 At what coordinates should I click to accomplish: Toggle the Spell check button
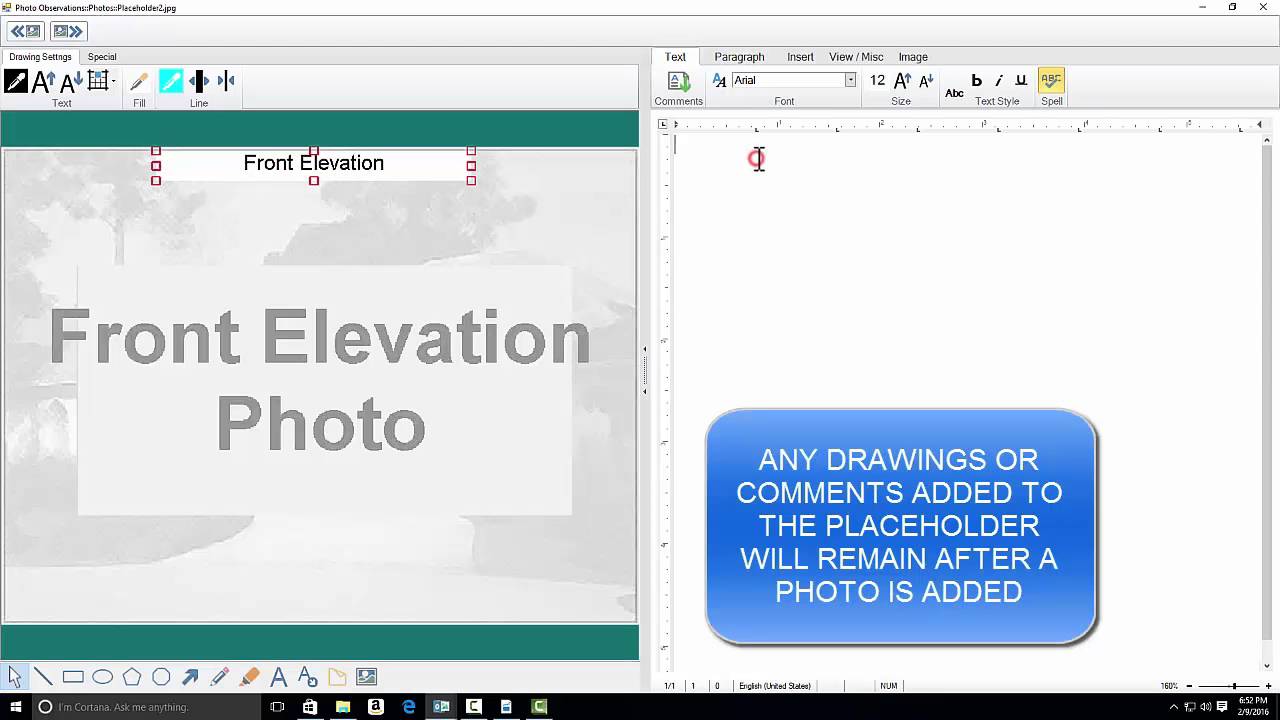(x=1051, y=81)
